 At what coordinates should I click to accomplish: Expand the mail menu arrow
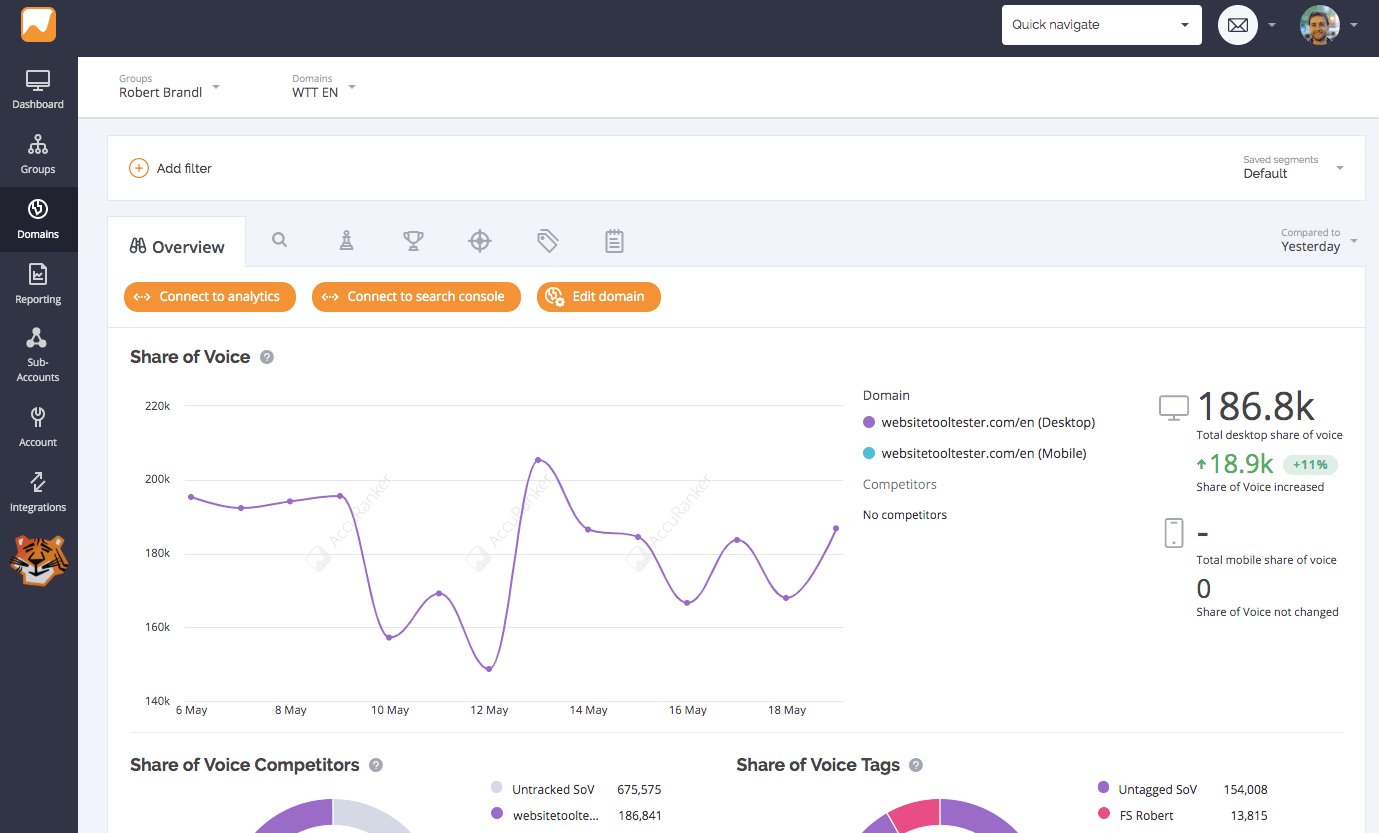pyautogui.click(x=1272, y=25)
